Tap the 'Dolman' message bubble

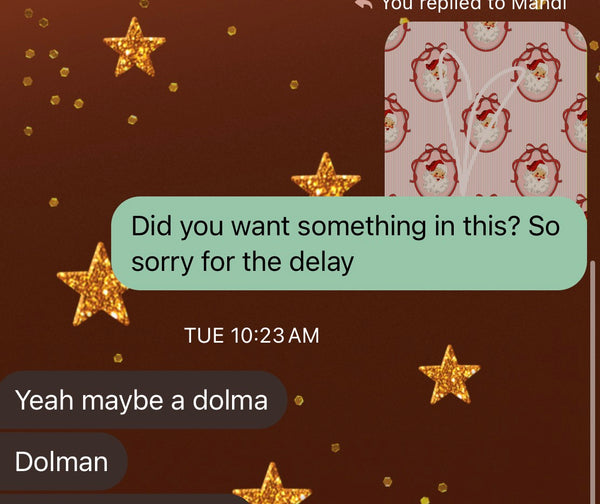pos(63,462)
